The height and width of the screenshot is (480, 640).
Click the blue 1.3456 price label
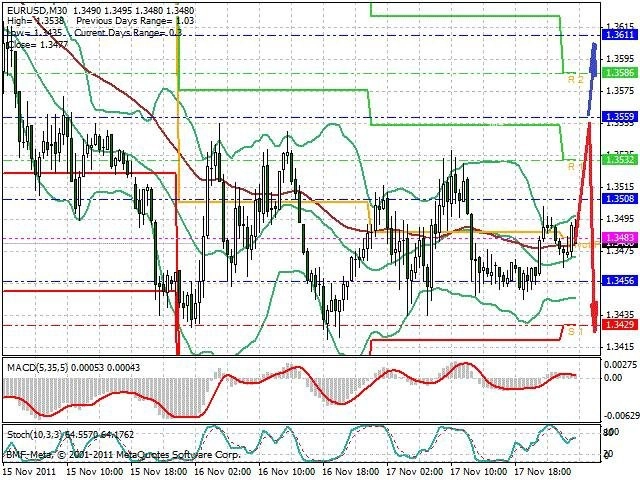click(620, 280)
